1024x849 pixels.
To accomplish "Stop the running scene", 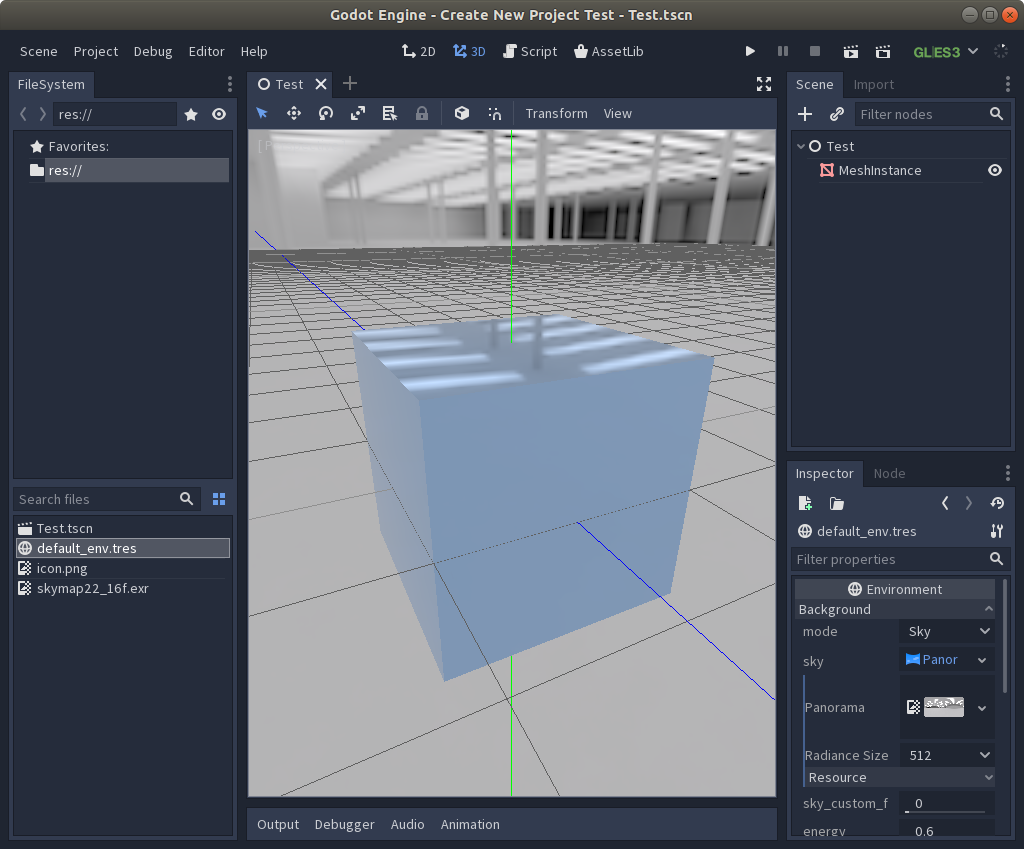I will (x=814, y=51).
